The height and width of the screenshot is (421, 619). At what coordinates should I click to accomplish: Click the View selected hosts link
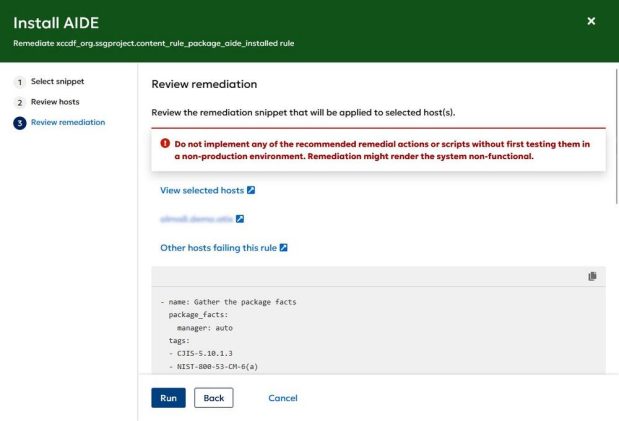tap(203, 190)
